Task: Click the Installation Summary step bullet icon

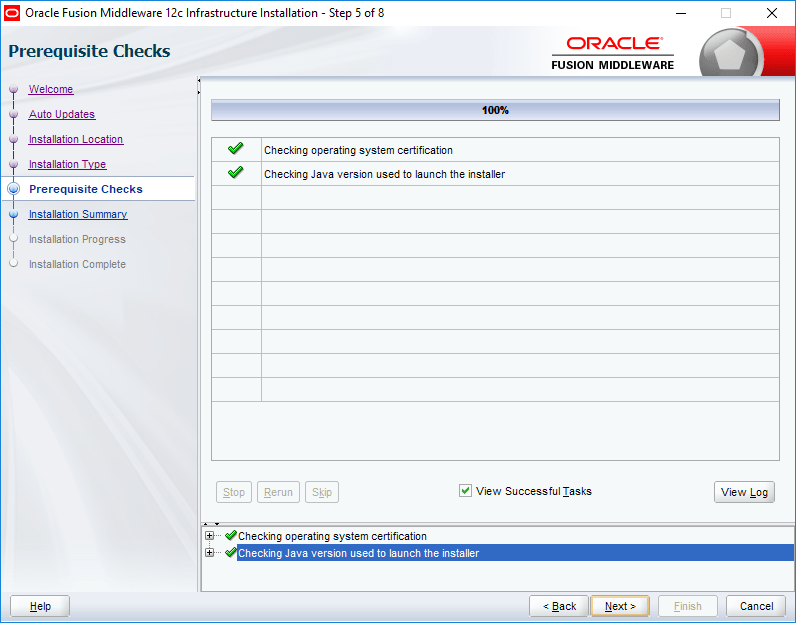Action: [14, 214]
